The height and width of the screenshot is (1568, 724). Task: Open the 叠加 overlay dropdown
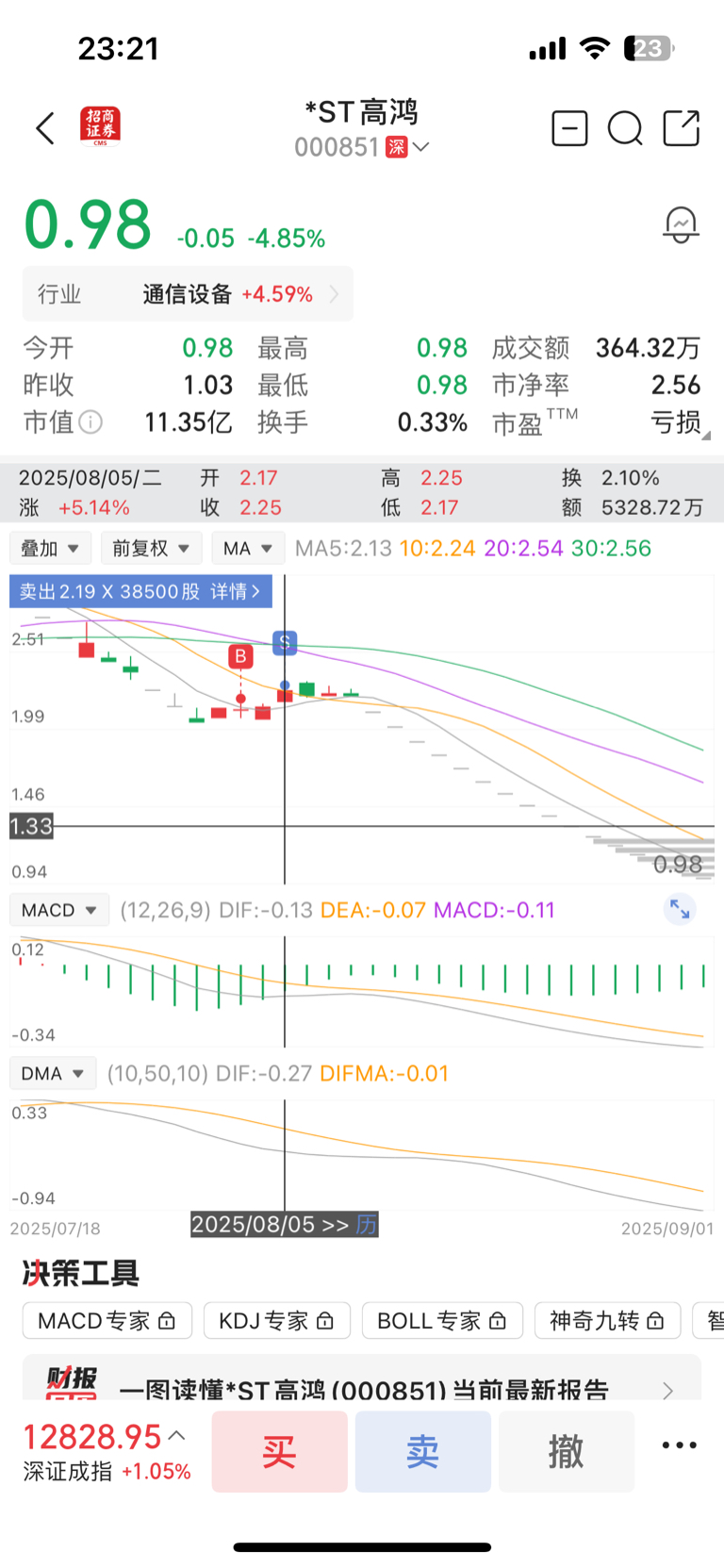(50, 548)
